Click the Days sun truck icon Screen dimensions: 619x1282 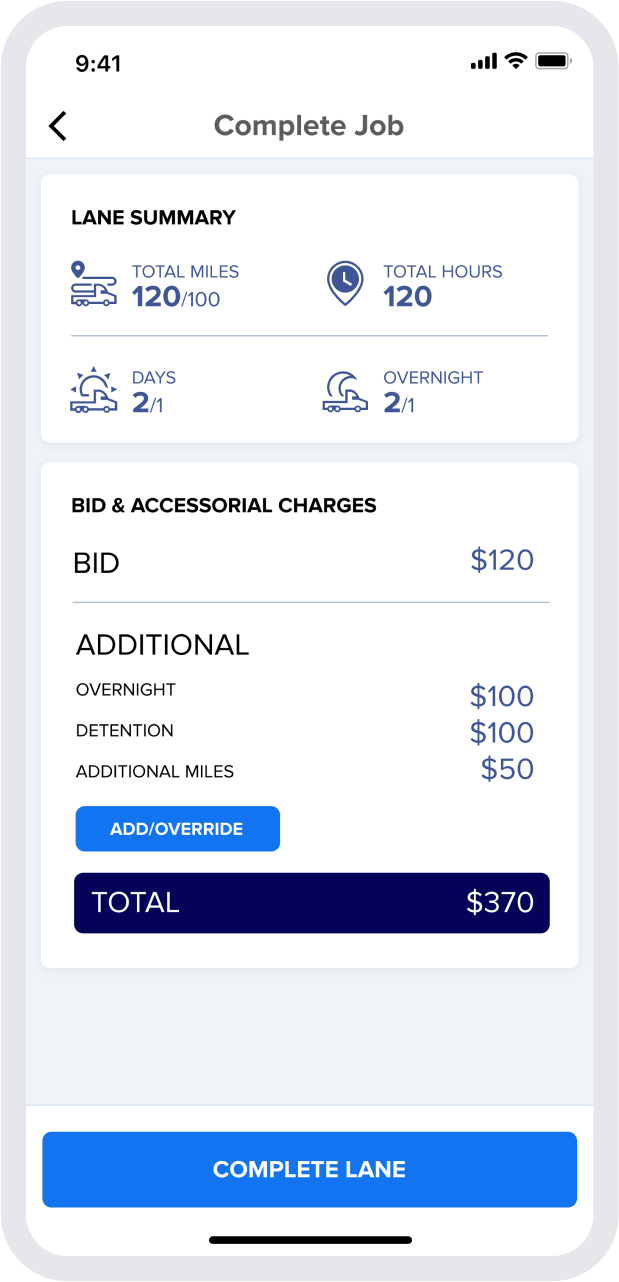pos(93,391)
